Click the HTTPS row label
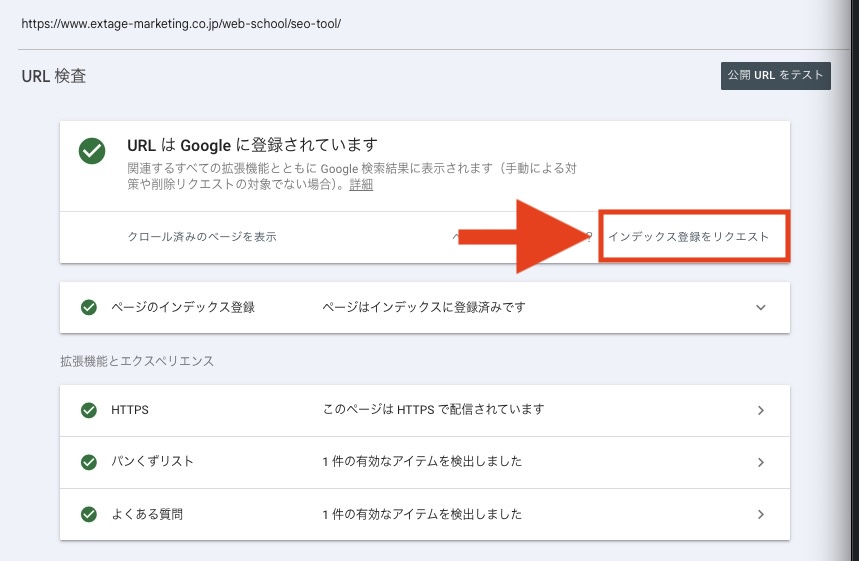Image resolution: width=859 pixels, height=561 pixels. [x=130, y=410]
